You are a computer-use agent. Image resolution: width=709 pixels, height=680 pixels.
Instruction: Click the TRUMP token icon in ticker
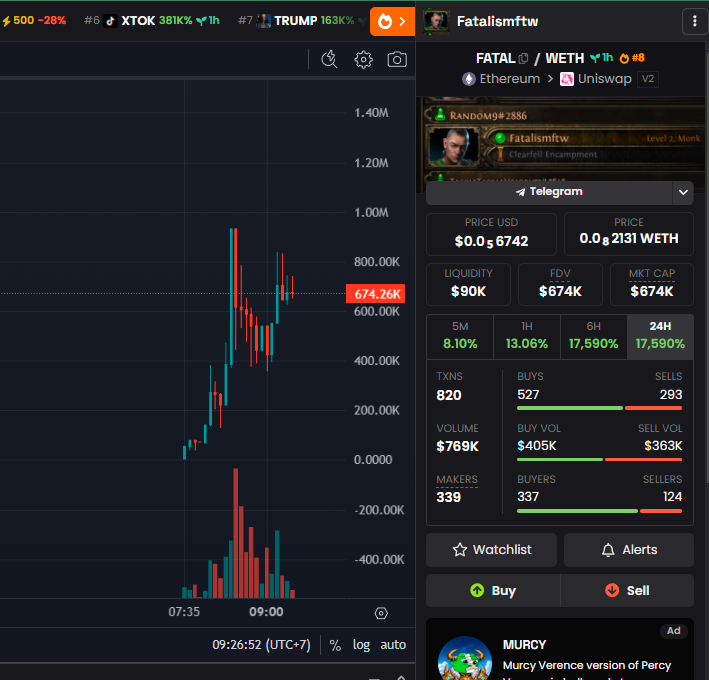[264, 21]
